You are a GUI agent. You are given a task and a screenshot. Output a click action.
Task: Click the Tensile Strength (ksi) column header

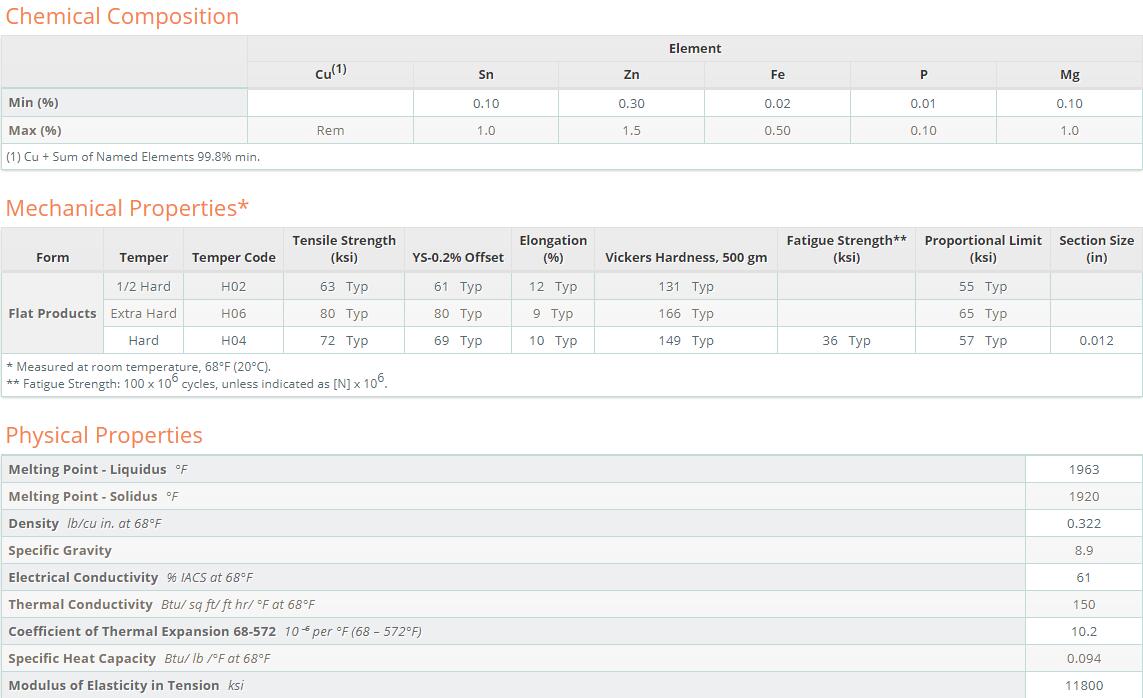point(344,248)
